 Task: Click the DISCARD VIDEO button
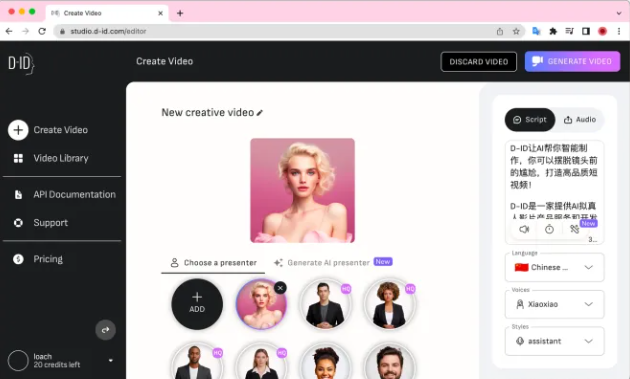point(479,62)
